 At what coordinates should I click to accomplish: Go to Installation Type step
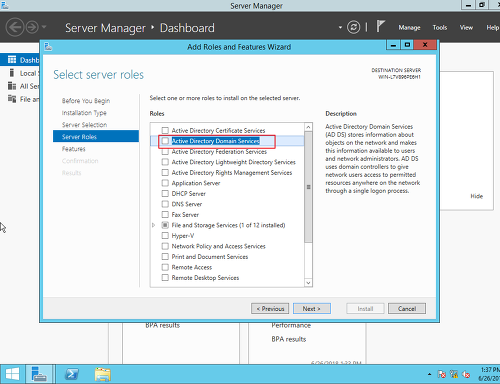(84, 113)
